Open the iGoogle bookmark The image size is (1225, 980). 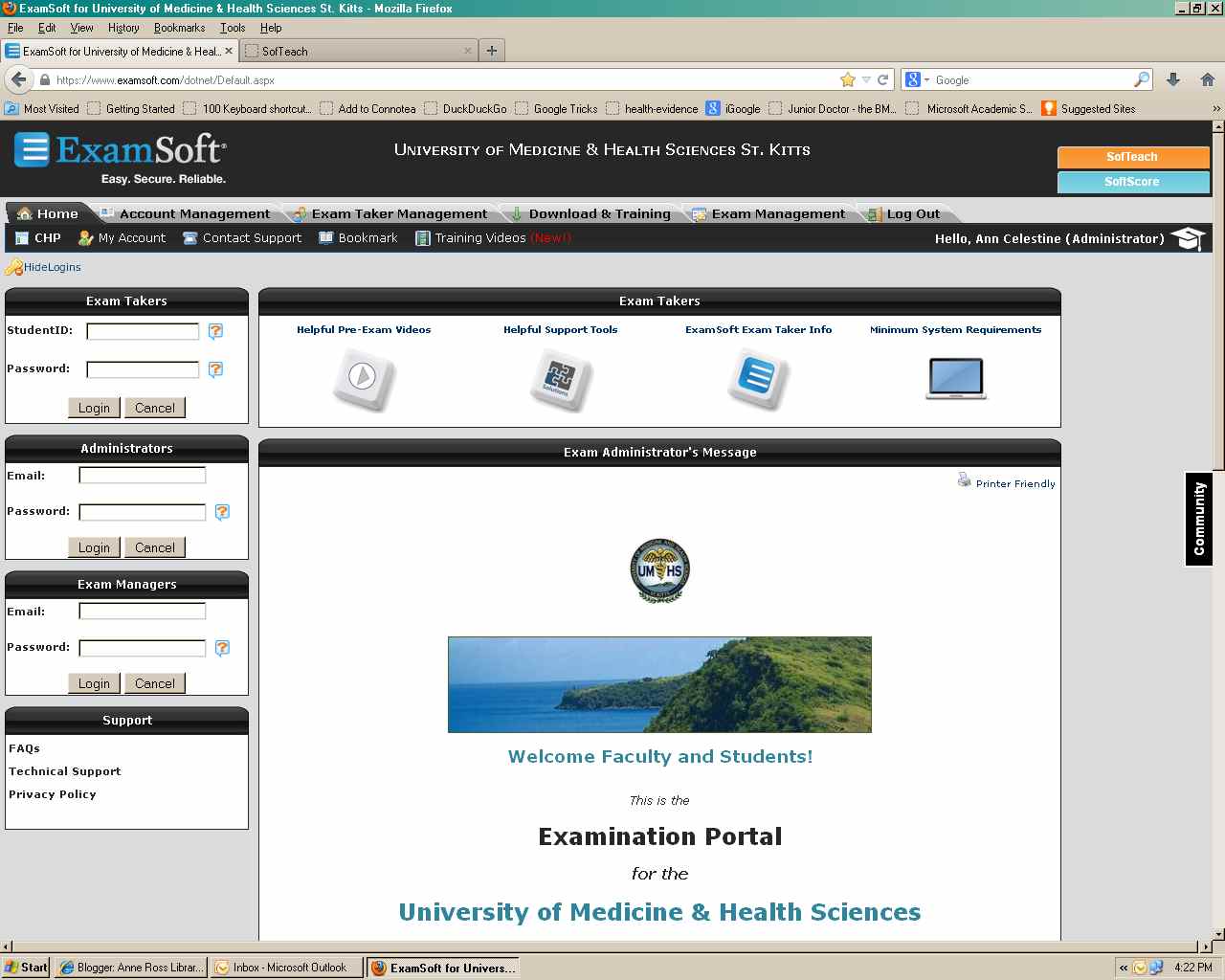point(733,109)
